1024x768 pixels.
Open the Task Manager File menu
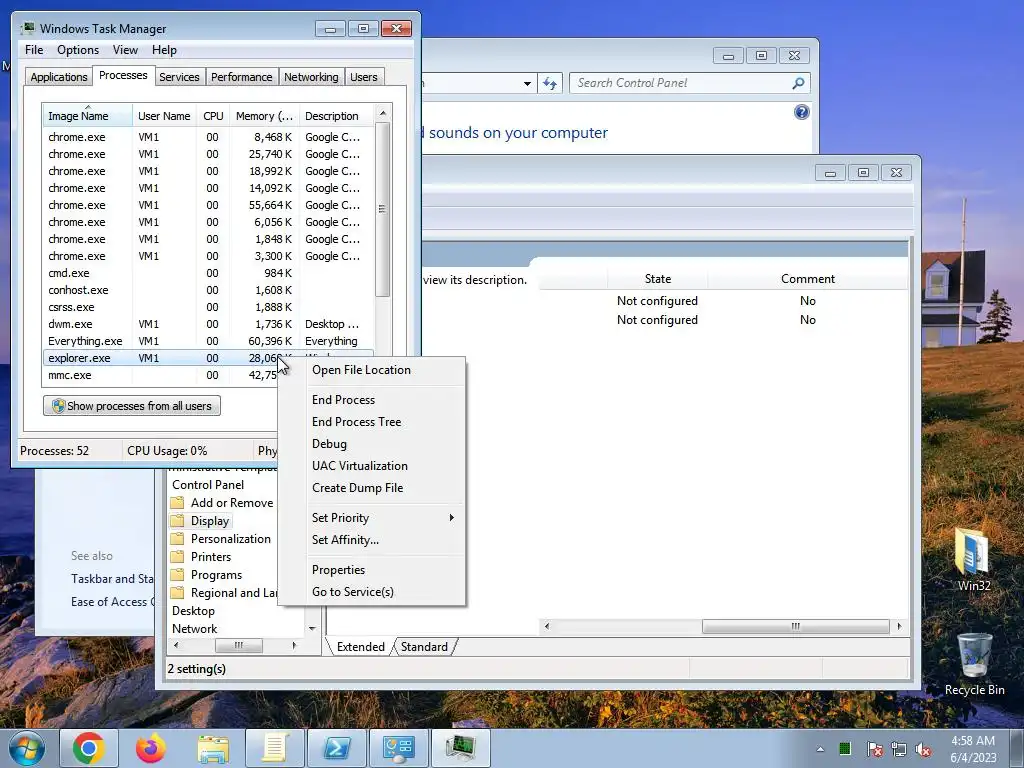point(34,50)
